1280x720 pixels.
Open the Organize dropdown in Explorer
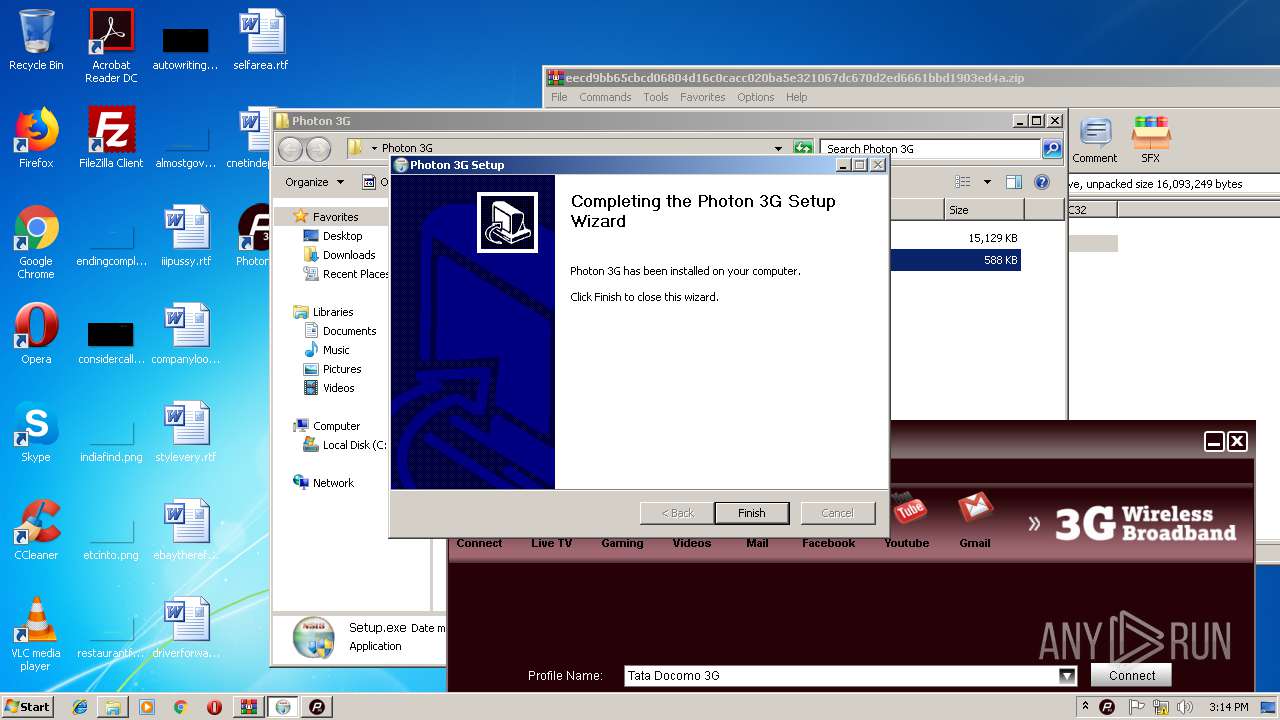(314, 182)
